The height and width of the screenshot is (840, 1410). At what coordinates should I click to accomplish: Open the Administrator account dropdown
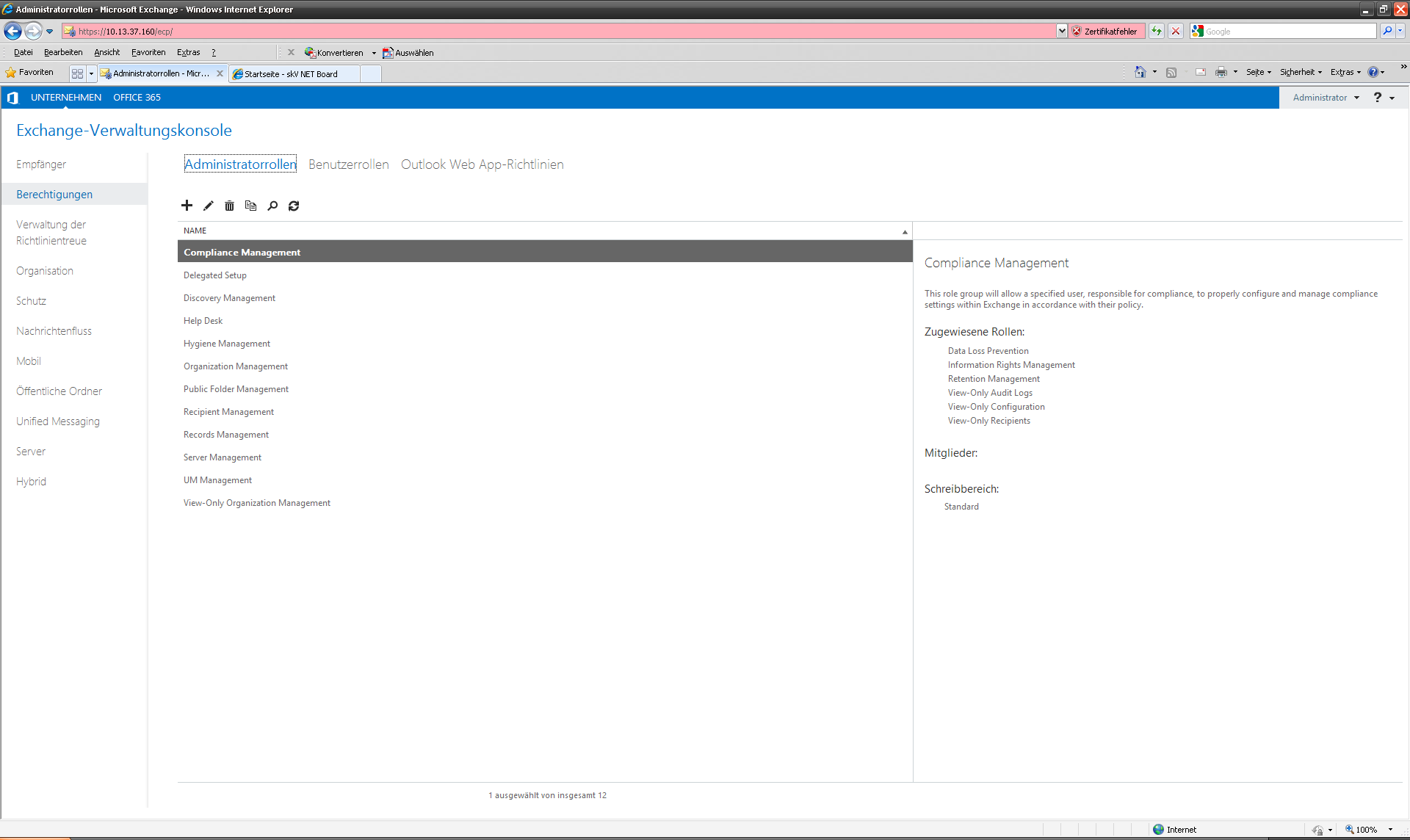click(1326, 98)
